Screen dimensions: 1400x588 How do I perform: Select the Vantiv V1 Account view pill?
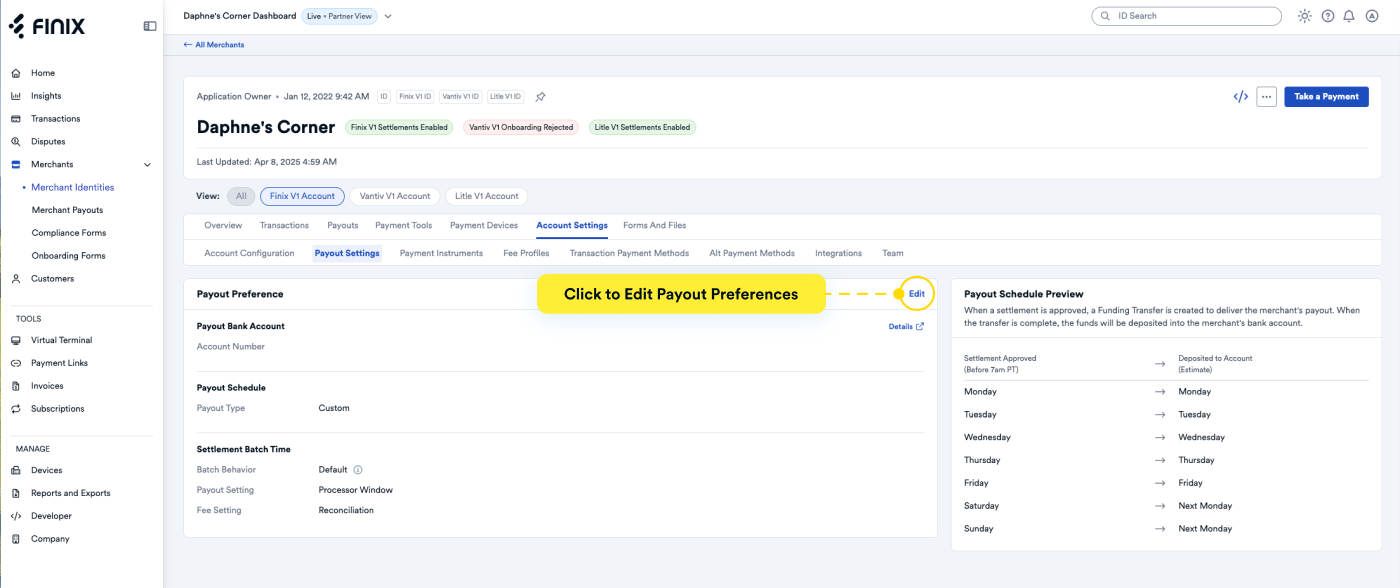pyautogui.click(x=395, y=196)
